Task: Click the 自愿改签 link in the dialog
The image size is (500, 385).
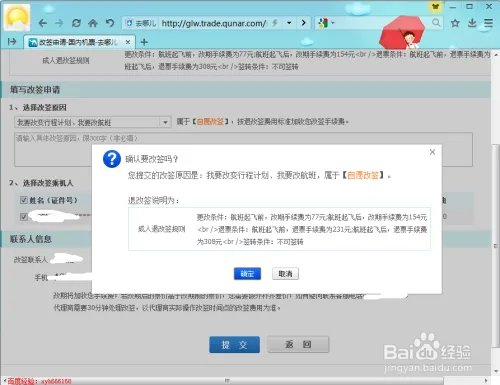Action: tap(363, 175)
